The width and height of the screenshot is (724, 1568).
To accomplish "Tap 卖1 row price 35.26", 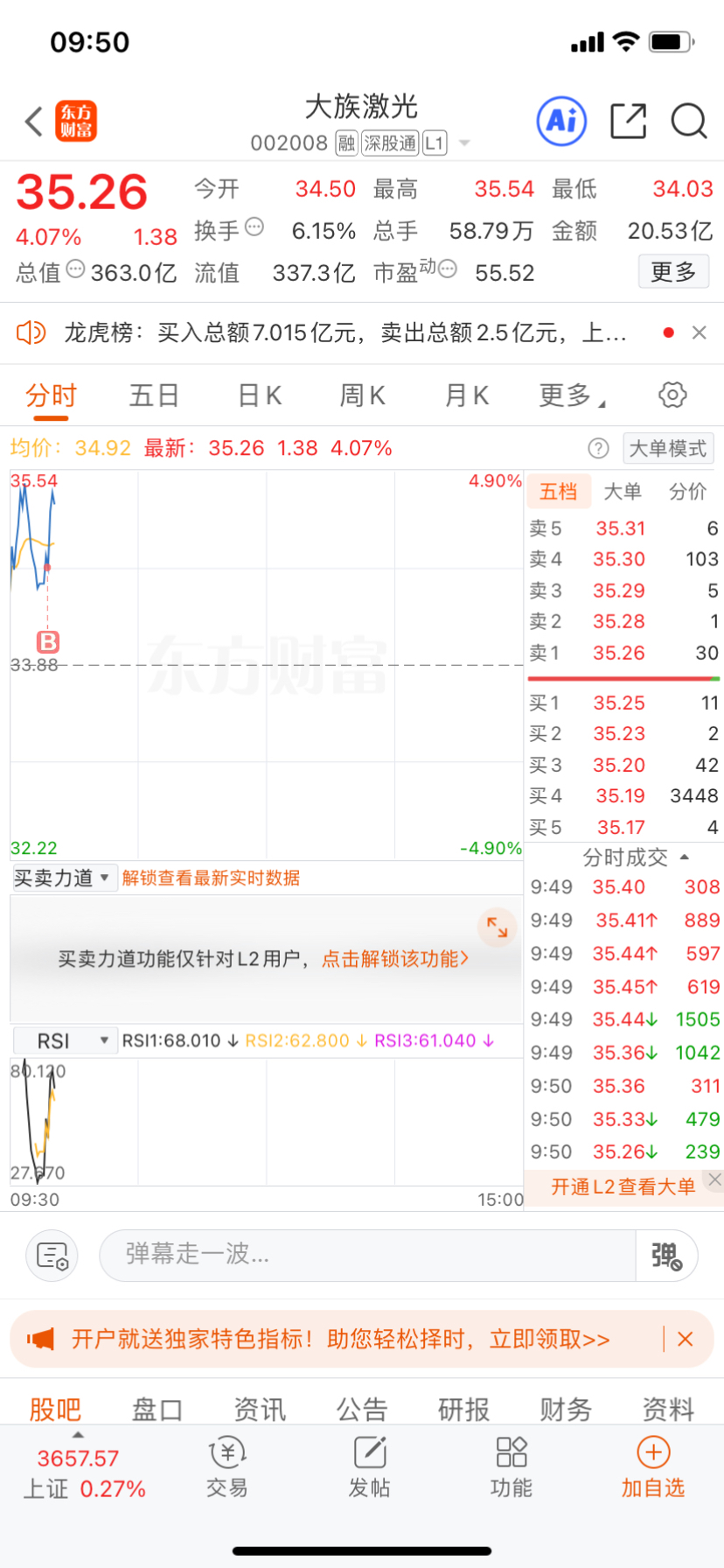I will [x=619, y=653].
